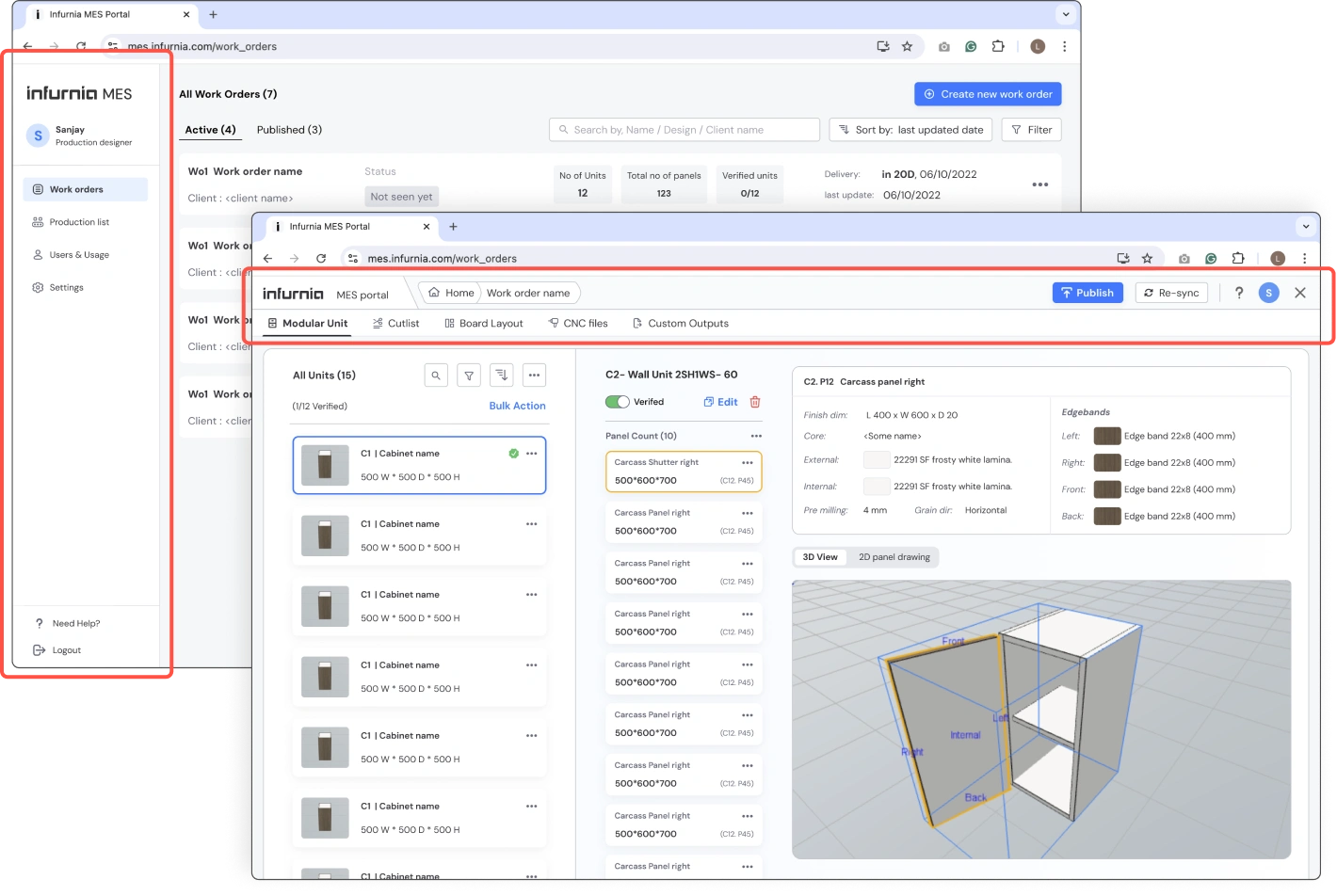1337x896 pixels.
Task: Click Edit for the C2 Wall Unit
Action: [x=720, y=402]
